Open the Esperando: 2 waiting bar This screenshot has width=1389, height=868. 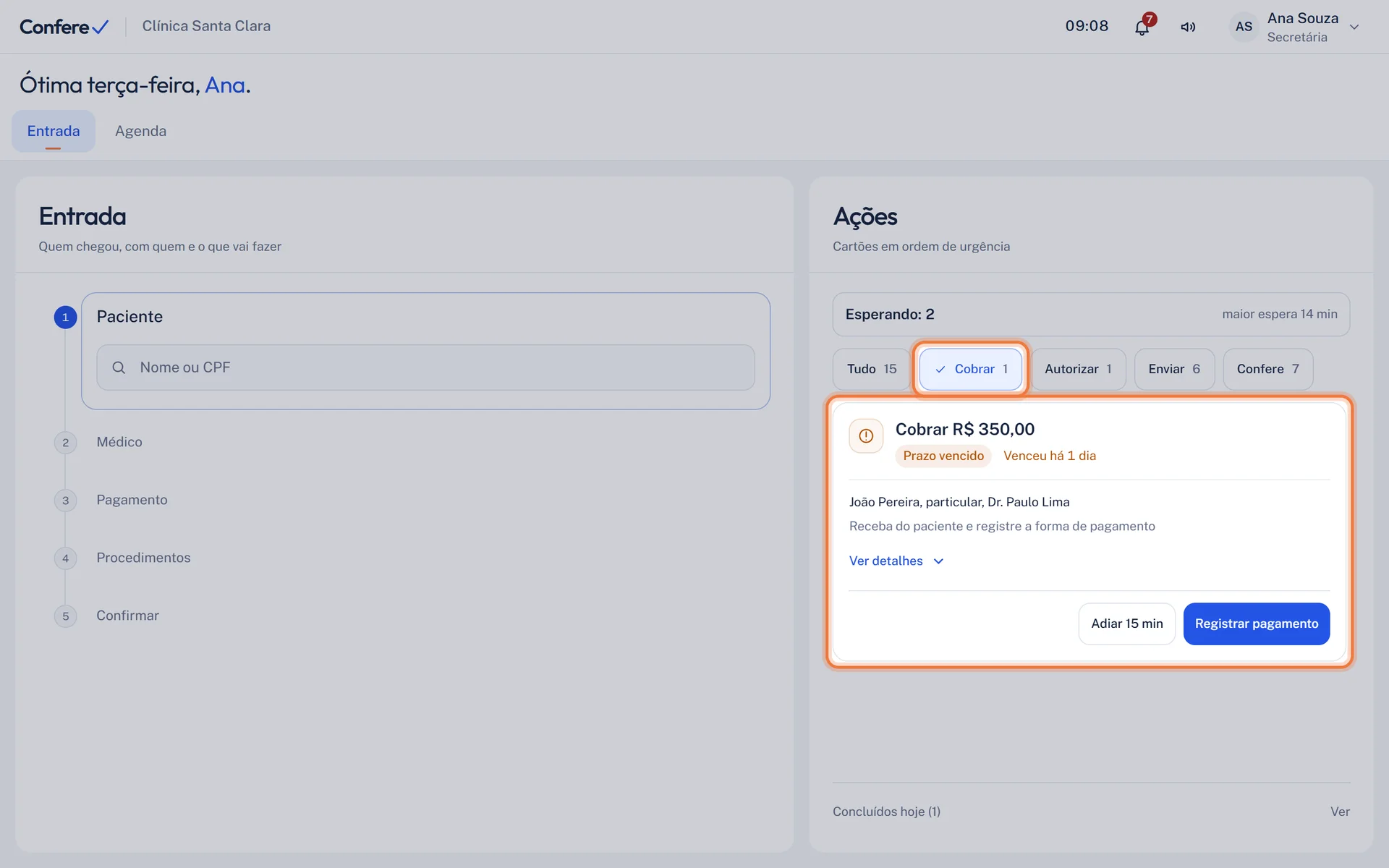tap(1091, 314)
